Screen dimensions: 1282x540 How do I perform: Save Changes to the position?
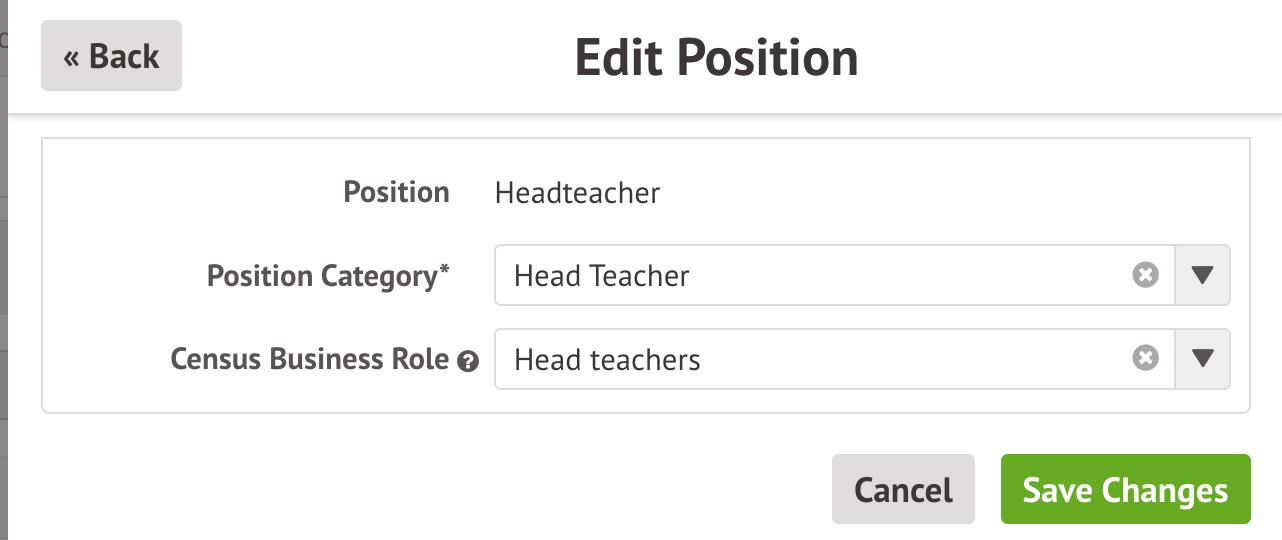(x=1125, y=490)
